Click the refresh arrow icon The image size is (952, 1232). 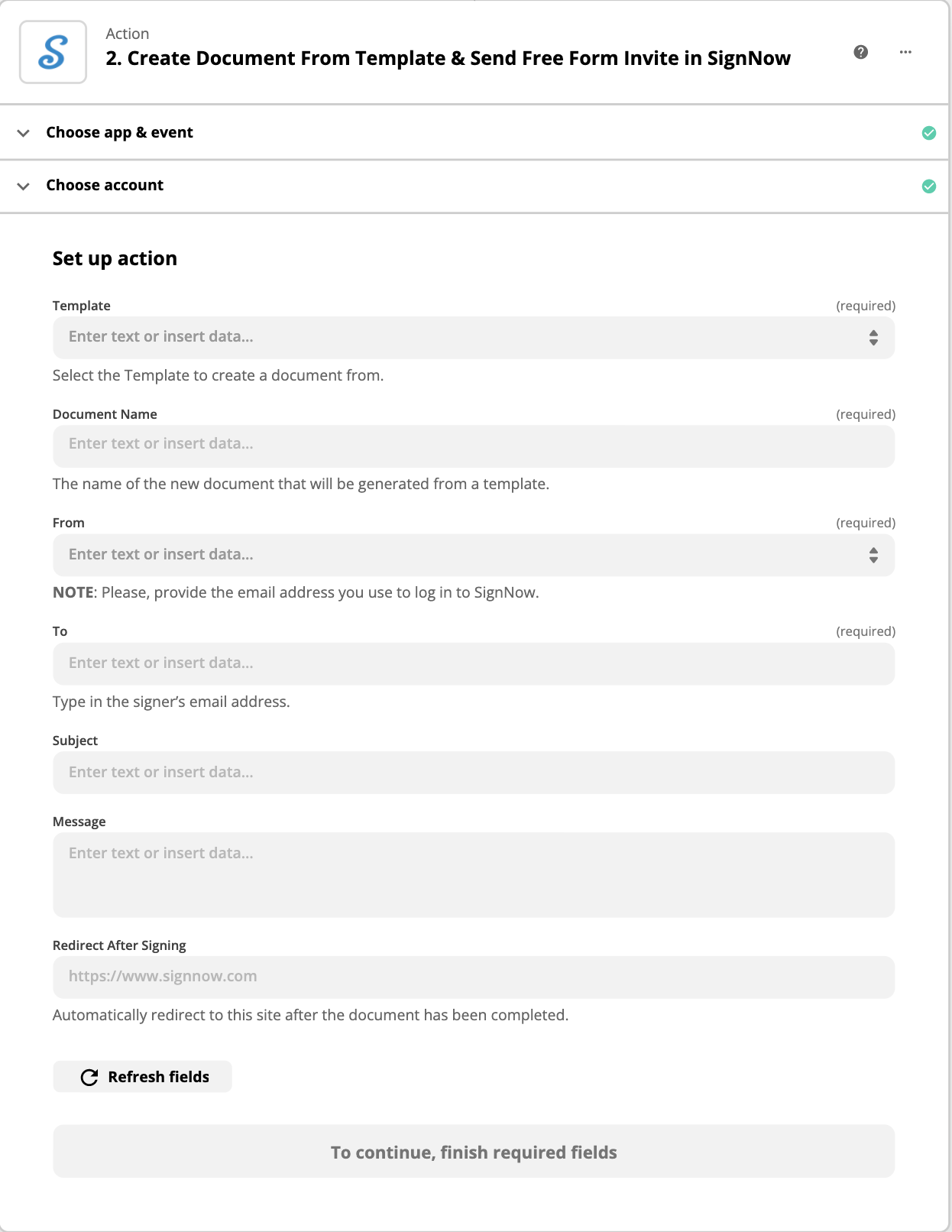point(89,1077)
